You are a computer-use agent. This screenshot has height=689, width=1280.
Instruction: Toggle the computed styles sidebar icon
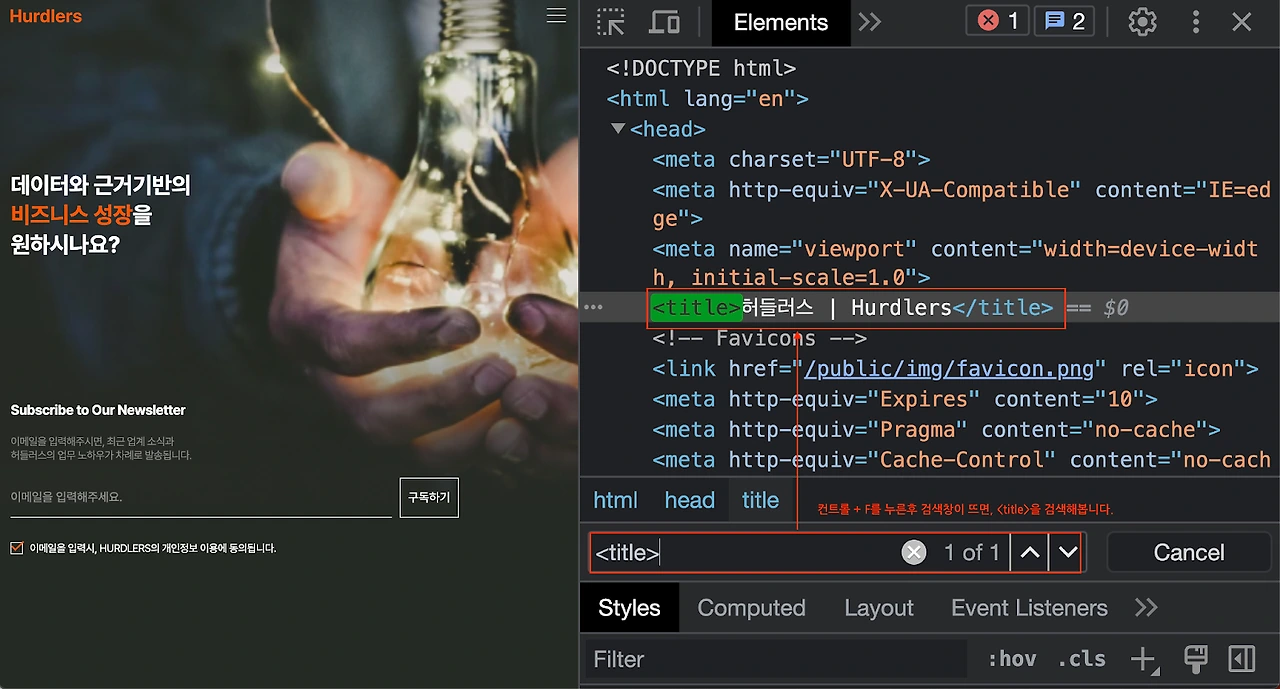point(1241,658)
